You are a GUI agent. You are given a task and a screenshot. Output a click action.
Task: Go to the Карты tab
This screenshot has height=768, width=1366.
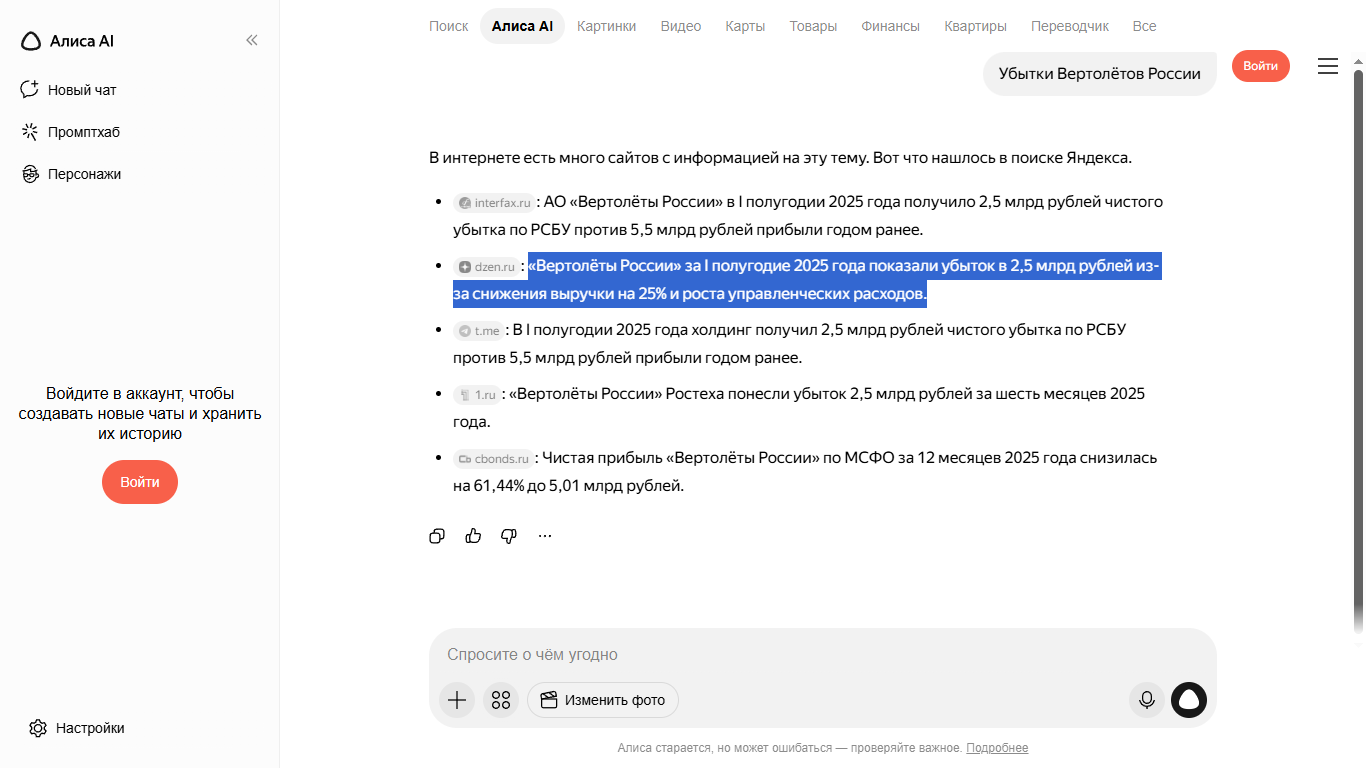tap(745, 26)
